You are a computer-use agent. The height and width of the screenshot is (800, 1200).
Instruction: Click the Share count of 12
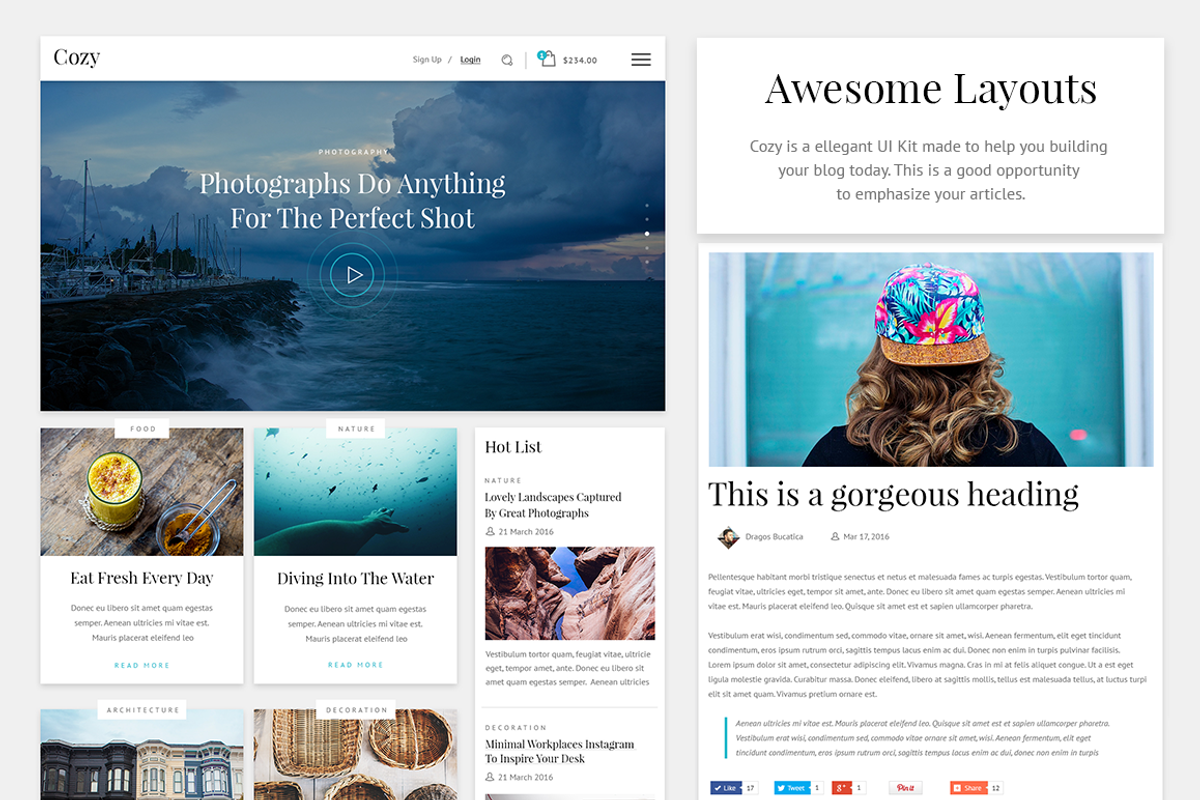click(x=996, y=788)
